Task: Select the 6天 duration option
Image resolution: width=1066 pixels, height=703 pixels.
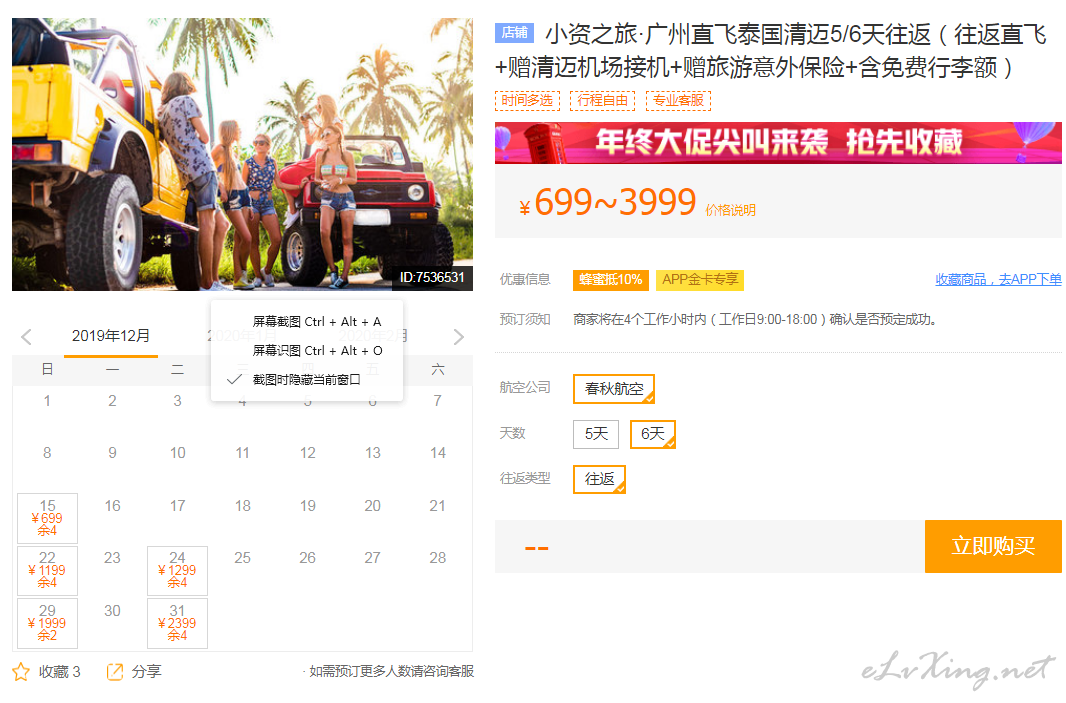Action: point(653,434)
